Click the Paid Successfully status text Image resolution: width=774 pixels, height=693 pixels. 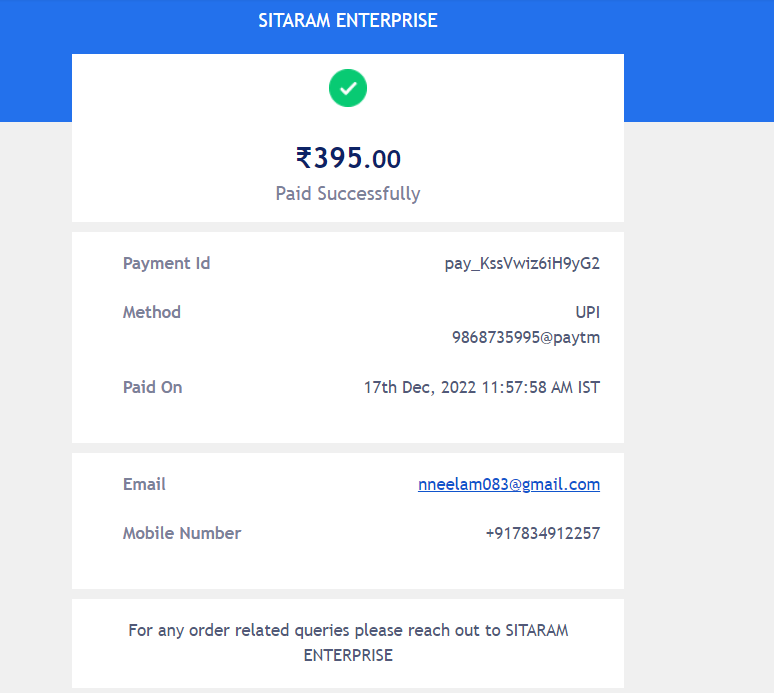pyautogui.click(x=348, y=194)
